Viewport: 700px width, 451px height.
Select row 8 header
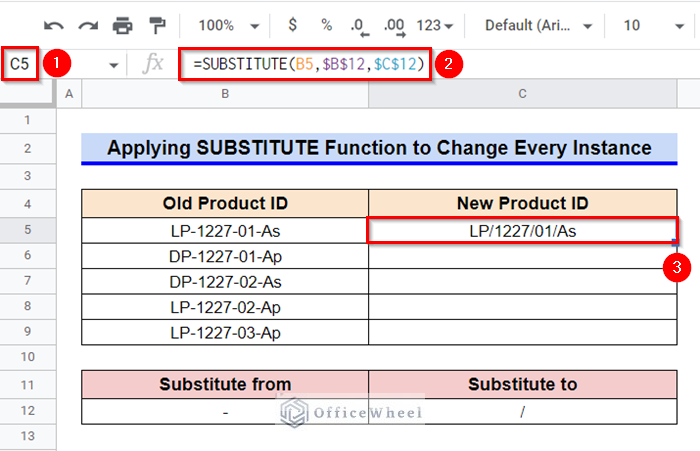tap(28, 306)
